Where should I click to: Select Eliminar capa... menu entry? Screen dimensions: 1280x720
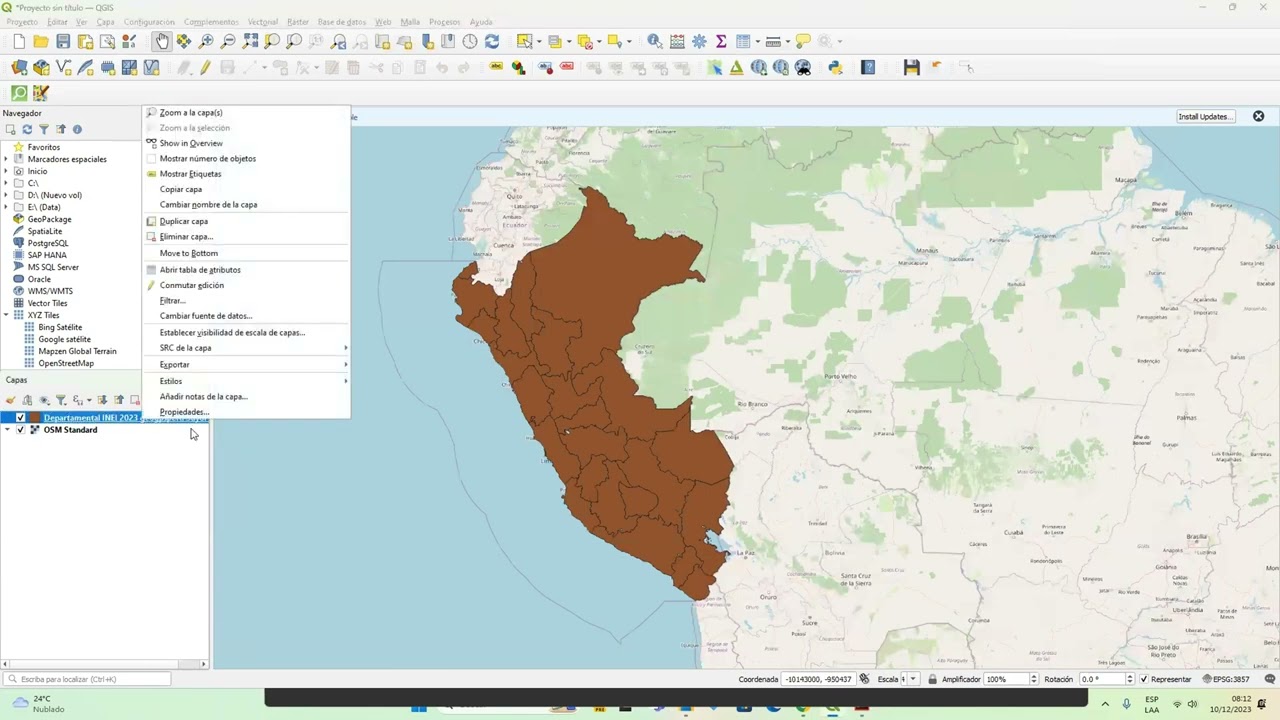click(247, 237)
